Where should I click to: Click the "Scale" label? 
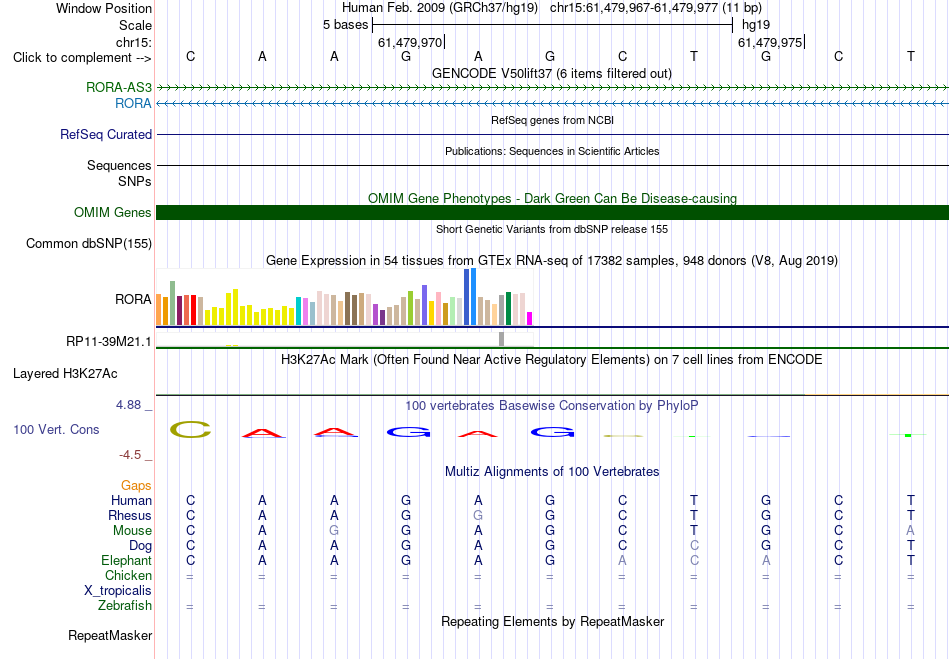136,25
